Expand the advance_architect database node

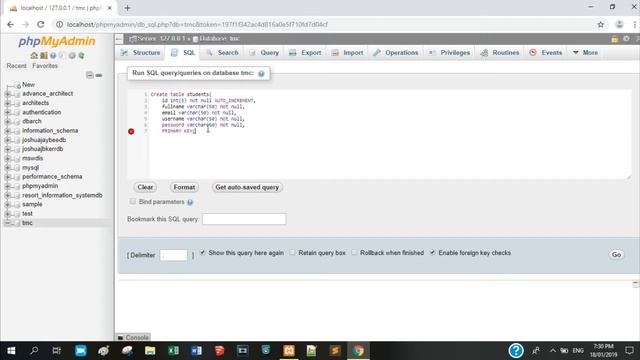point(7,94)
